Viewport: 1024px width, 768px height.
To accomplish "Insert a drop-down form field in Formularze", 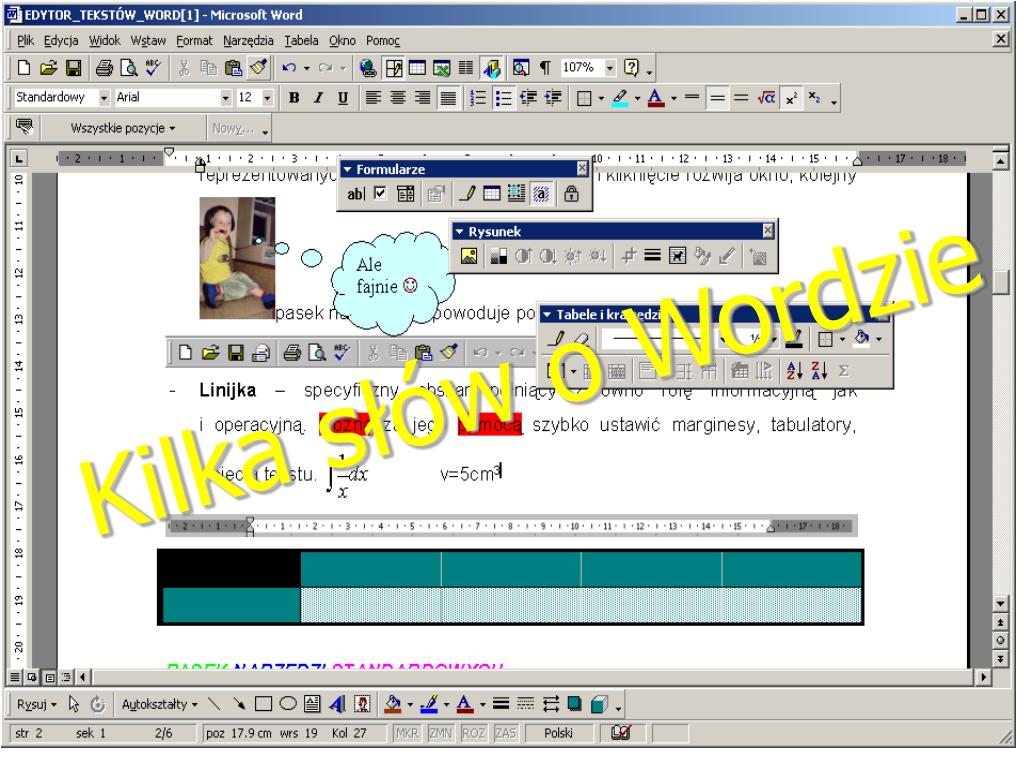I will [406, 194].
